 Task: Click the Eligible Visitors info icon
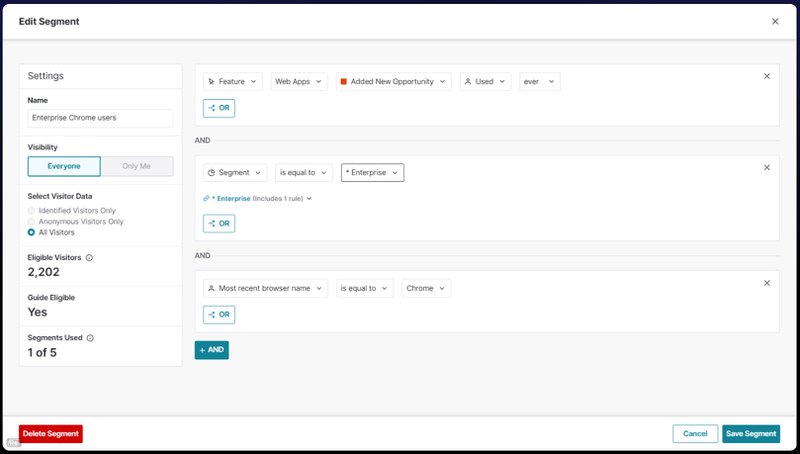(x=89, y=258)
